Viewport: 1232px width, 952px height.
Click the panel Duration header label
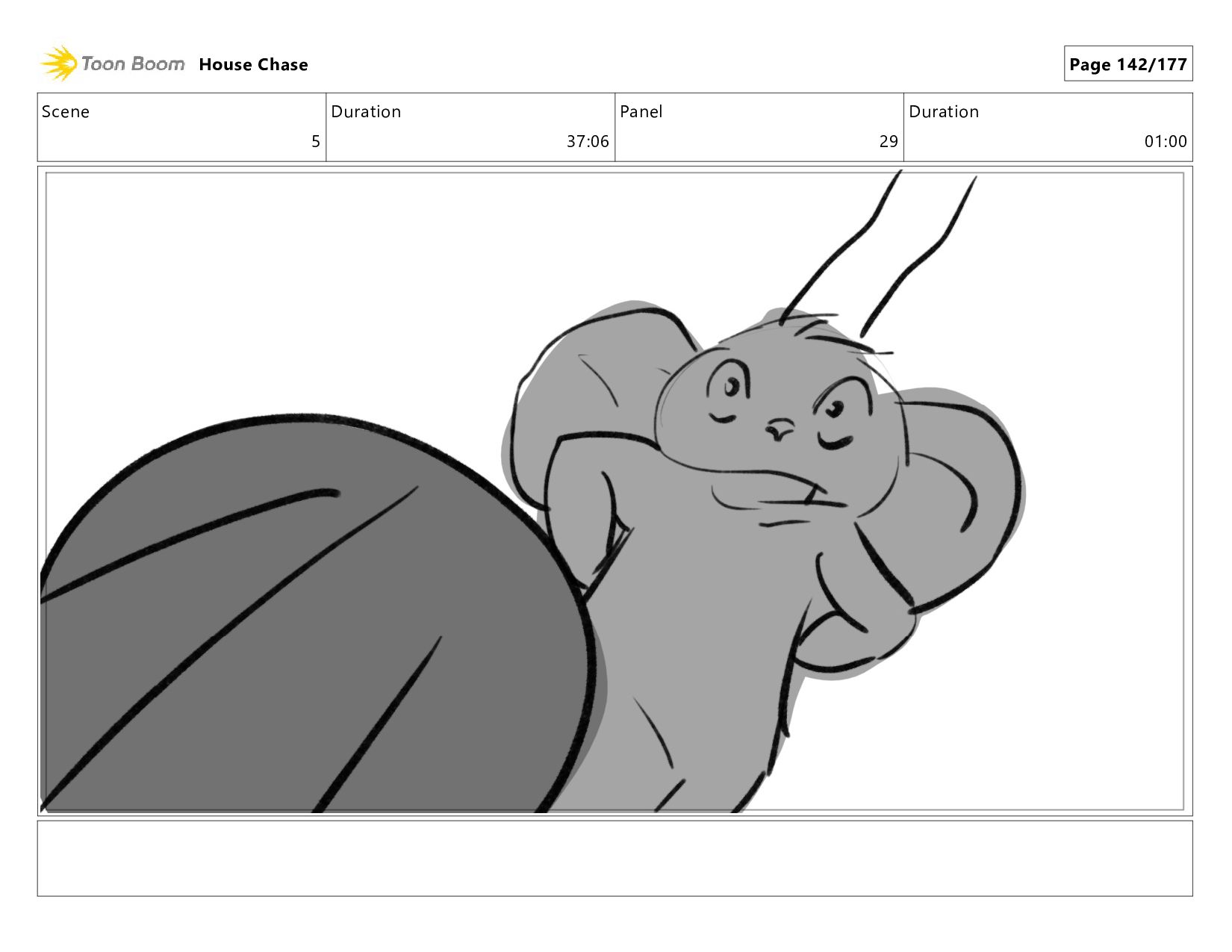(944, 112)
